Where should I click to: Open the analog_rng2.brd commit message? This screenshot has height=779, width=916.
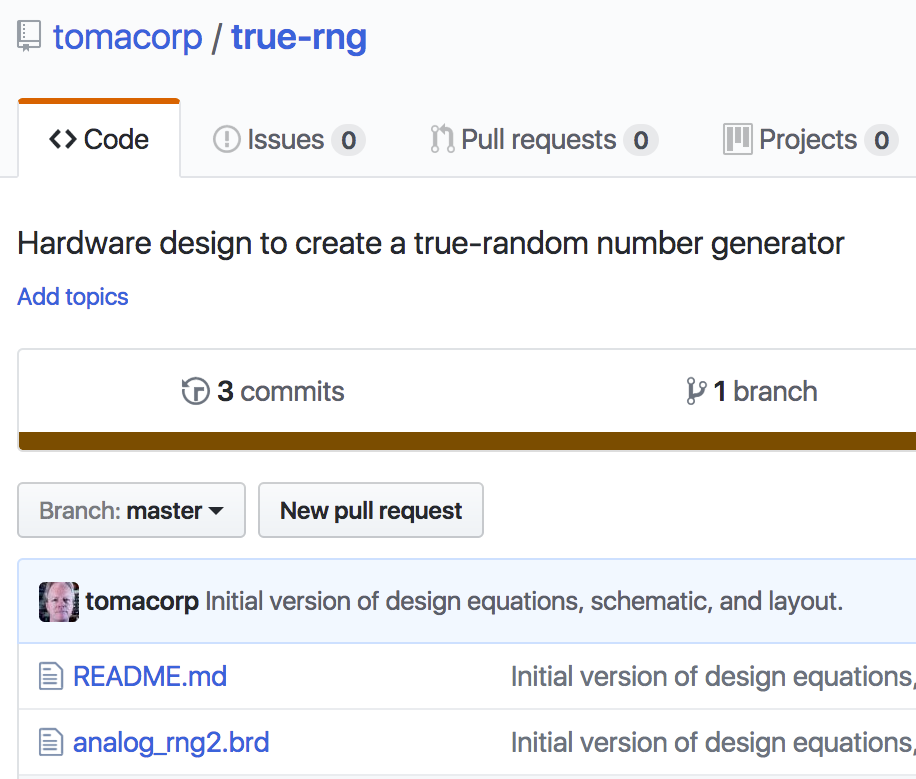(713, 743)
